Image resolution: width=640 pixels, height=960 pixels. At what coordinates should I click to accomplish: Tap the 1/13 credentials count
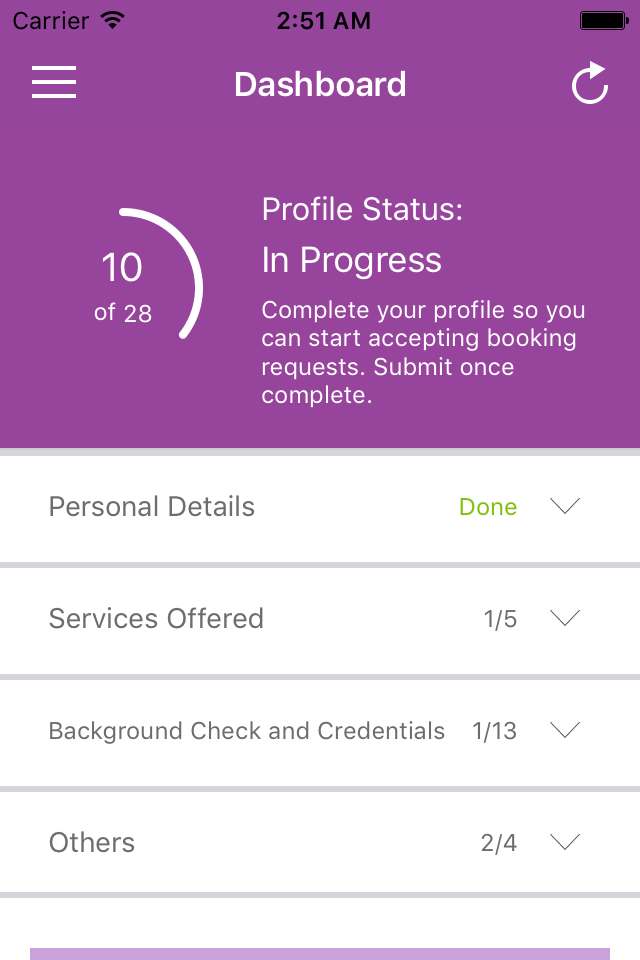494,731
